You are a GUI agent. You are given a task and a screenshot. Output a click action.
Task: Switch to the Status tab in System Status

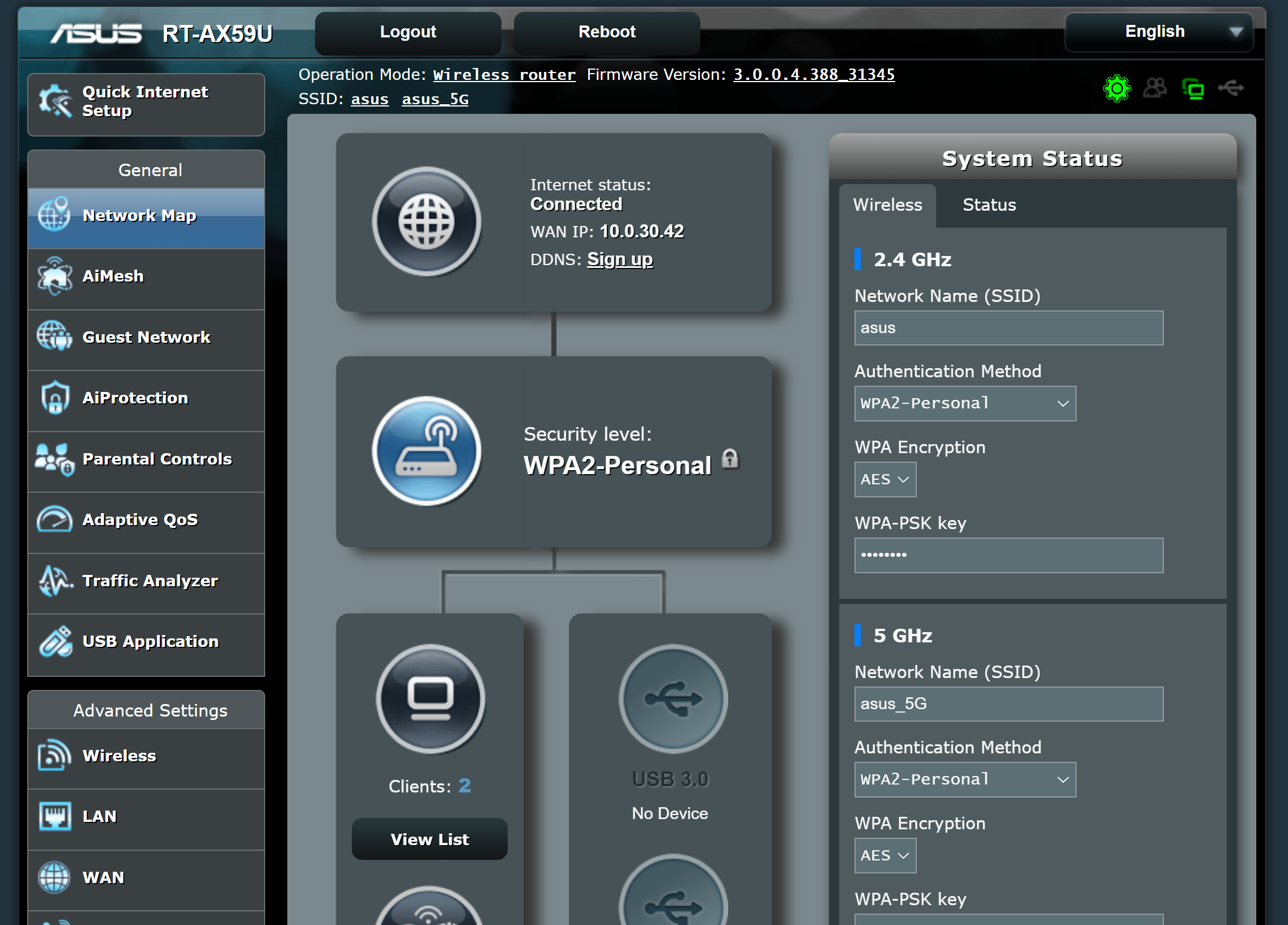(989, 205)
